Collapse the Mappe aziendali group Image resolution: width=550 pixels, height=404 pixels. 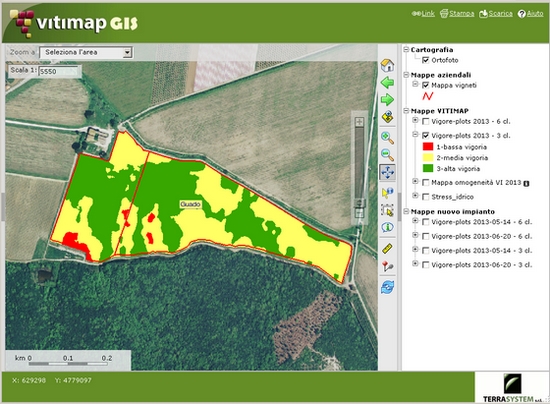(406, 75)
